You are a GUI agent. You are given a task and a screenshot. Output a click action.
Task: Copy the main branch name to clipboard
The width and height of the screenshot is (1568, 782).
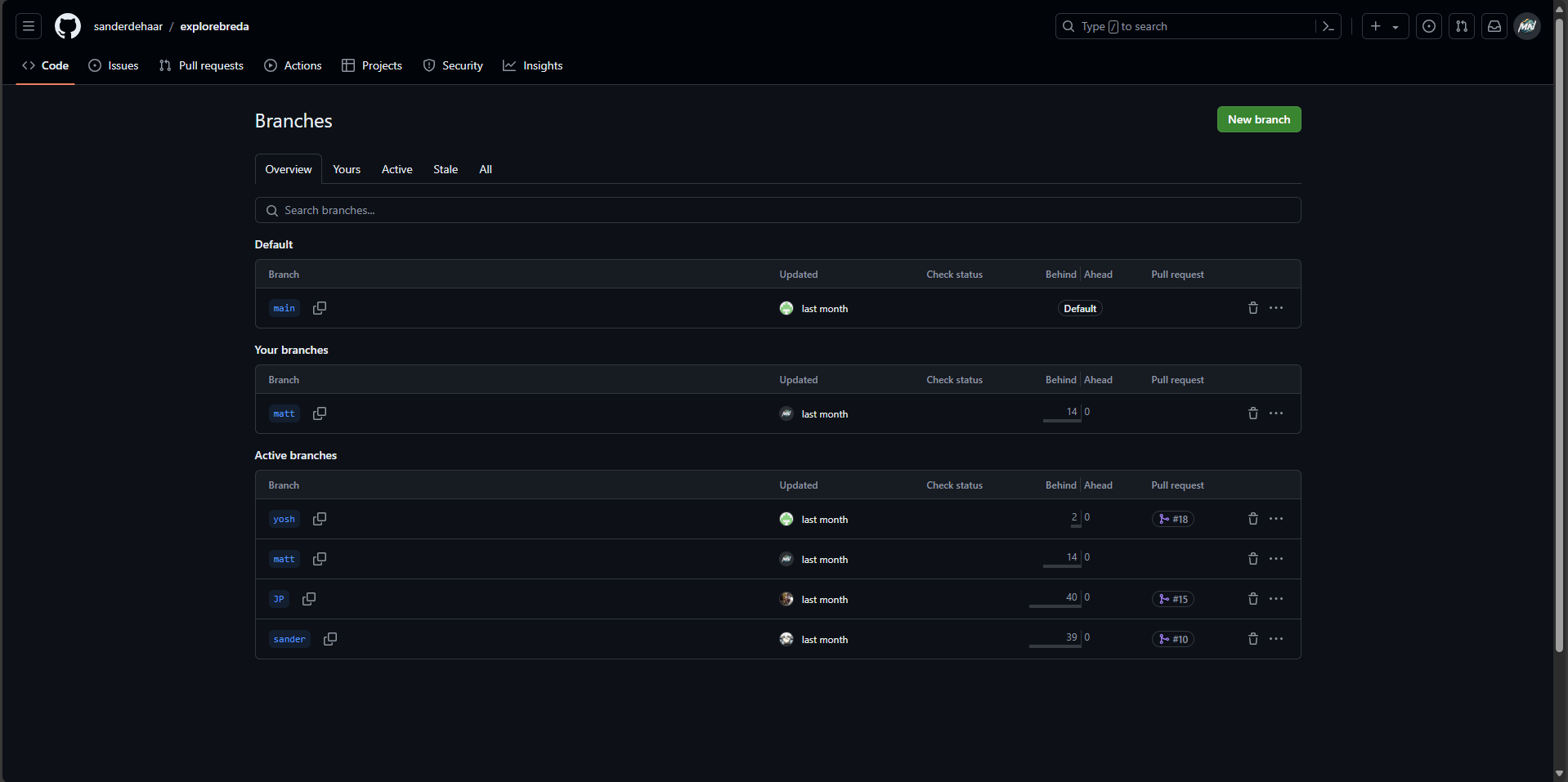pyautogui.click(x=320, y=308)
